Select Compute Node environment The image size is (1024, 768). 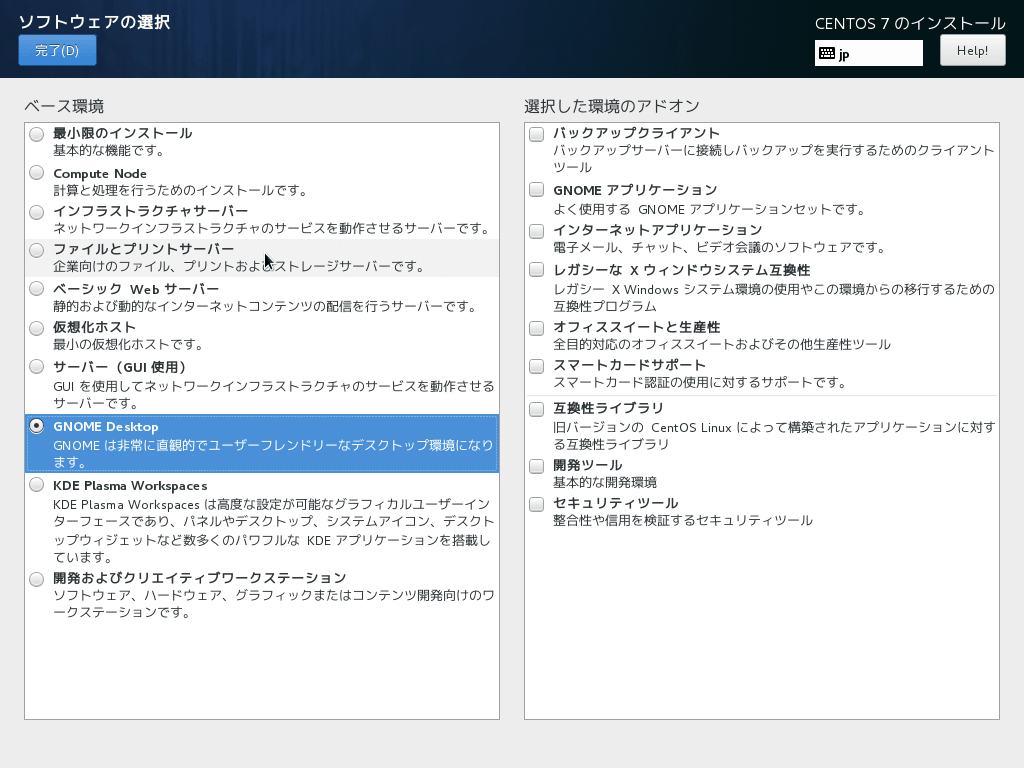(36, 173)
